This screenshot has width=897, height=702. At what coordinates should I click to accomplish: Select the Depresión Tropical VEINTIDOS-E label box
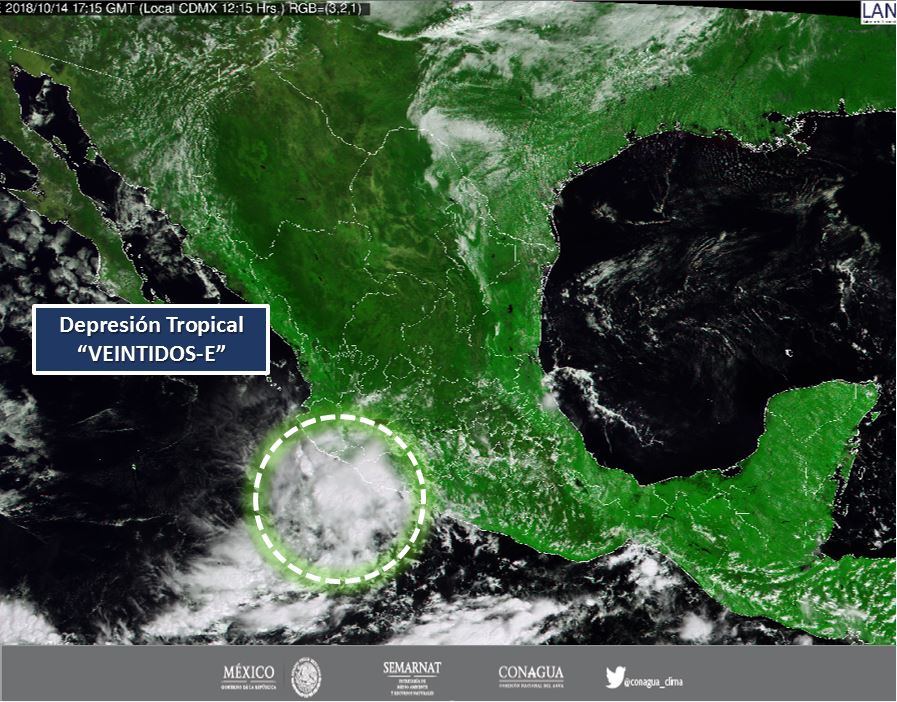pos(151,340)
